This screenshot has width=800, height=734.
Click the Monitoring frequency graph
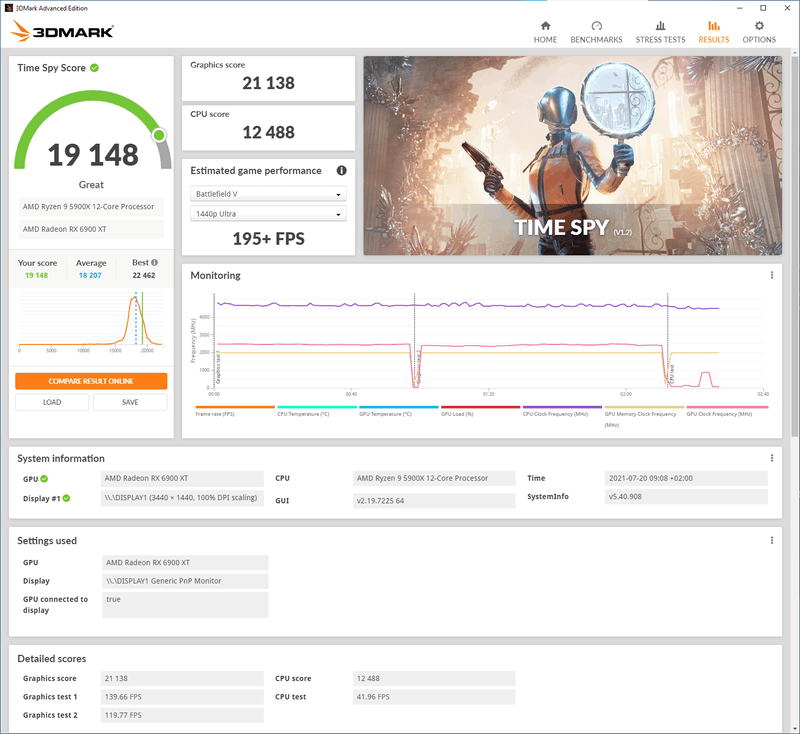tap(480, 342)
